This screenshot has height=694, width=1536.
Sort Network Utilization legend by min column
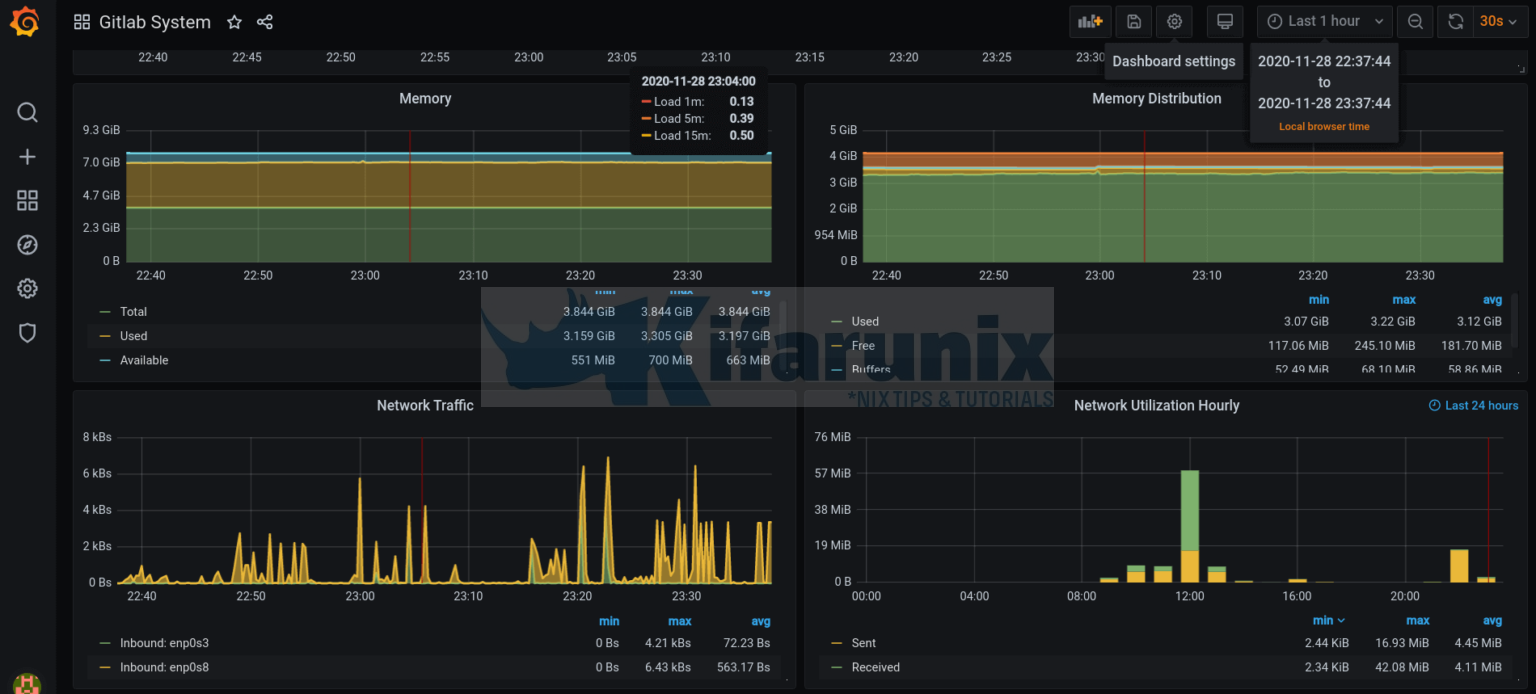(1327, 621)
